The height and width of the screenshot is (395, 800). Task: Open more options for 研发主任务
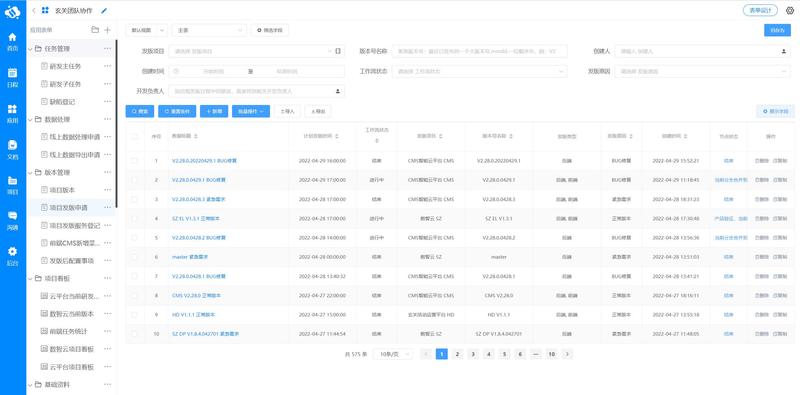(107, 66)
